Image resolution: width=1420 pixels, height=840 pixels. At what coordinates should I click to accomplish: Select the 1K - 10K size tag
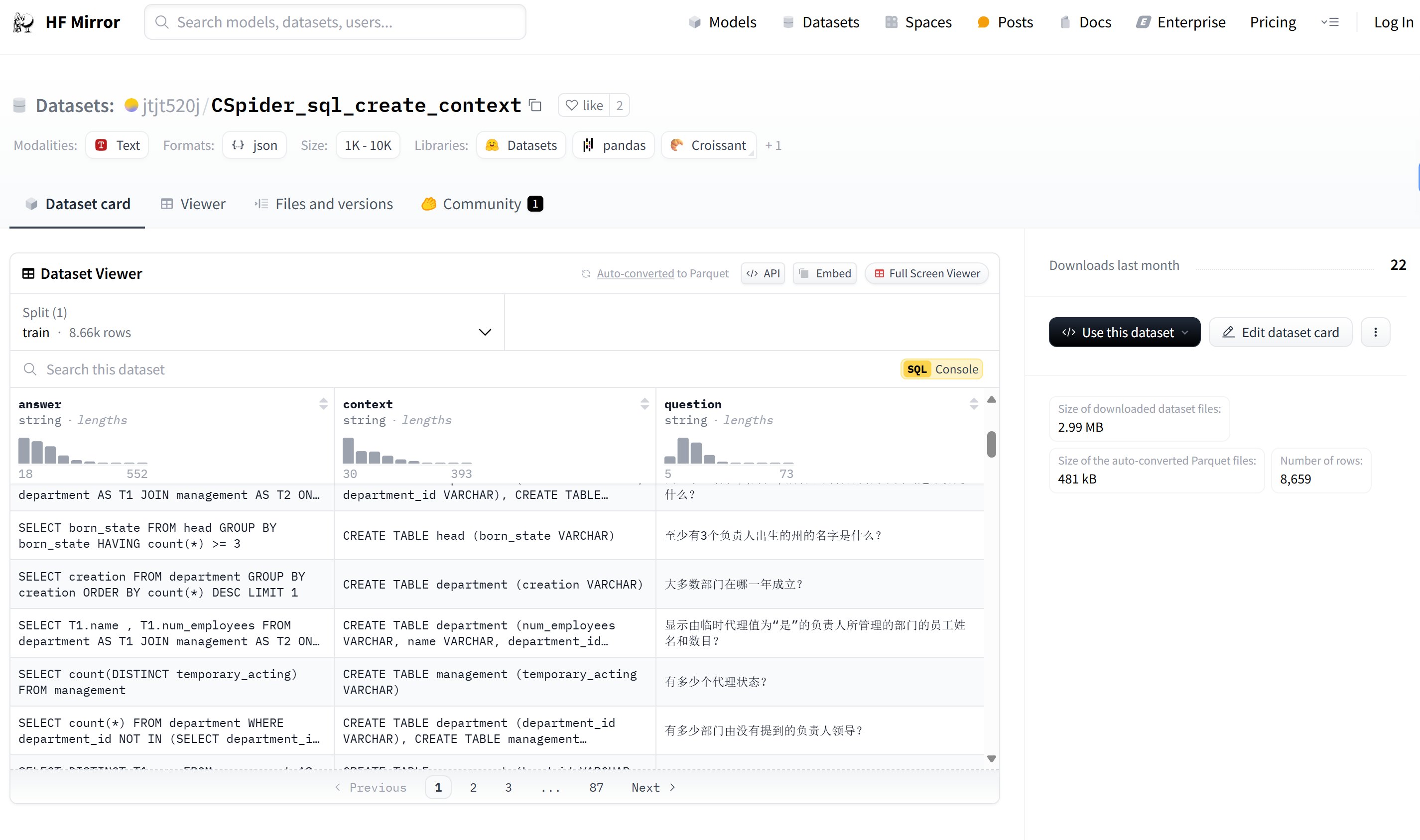(x=368, y=145)
